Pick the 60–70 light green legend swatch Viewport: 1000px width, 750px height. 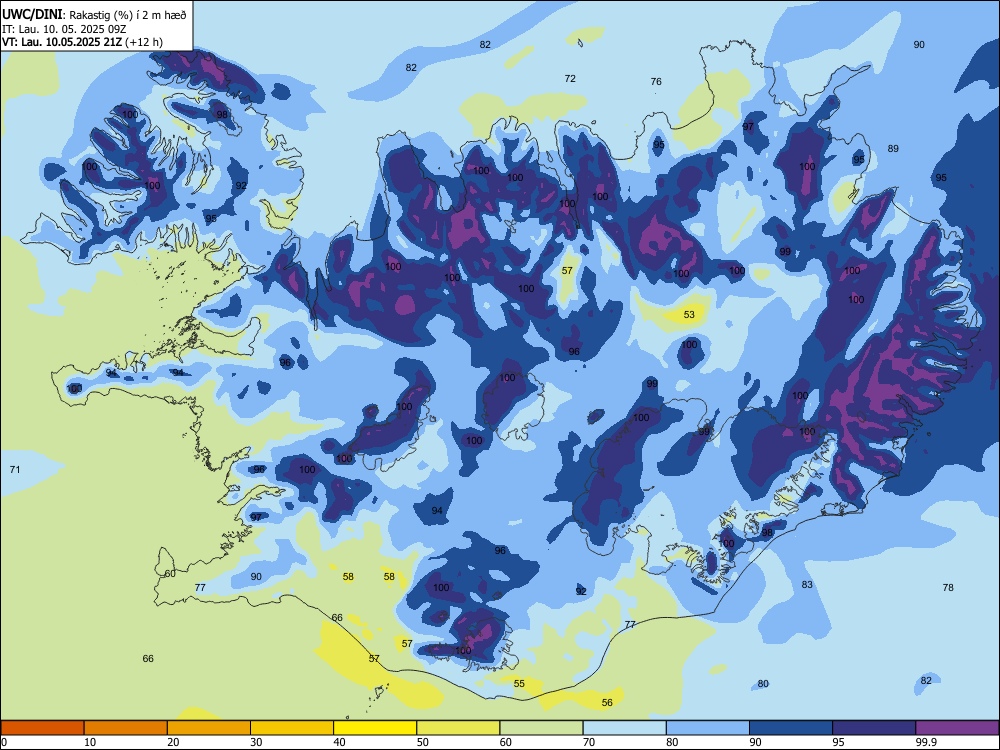point(541,728)
